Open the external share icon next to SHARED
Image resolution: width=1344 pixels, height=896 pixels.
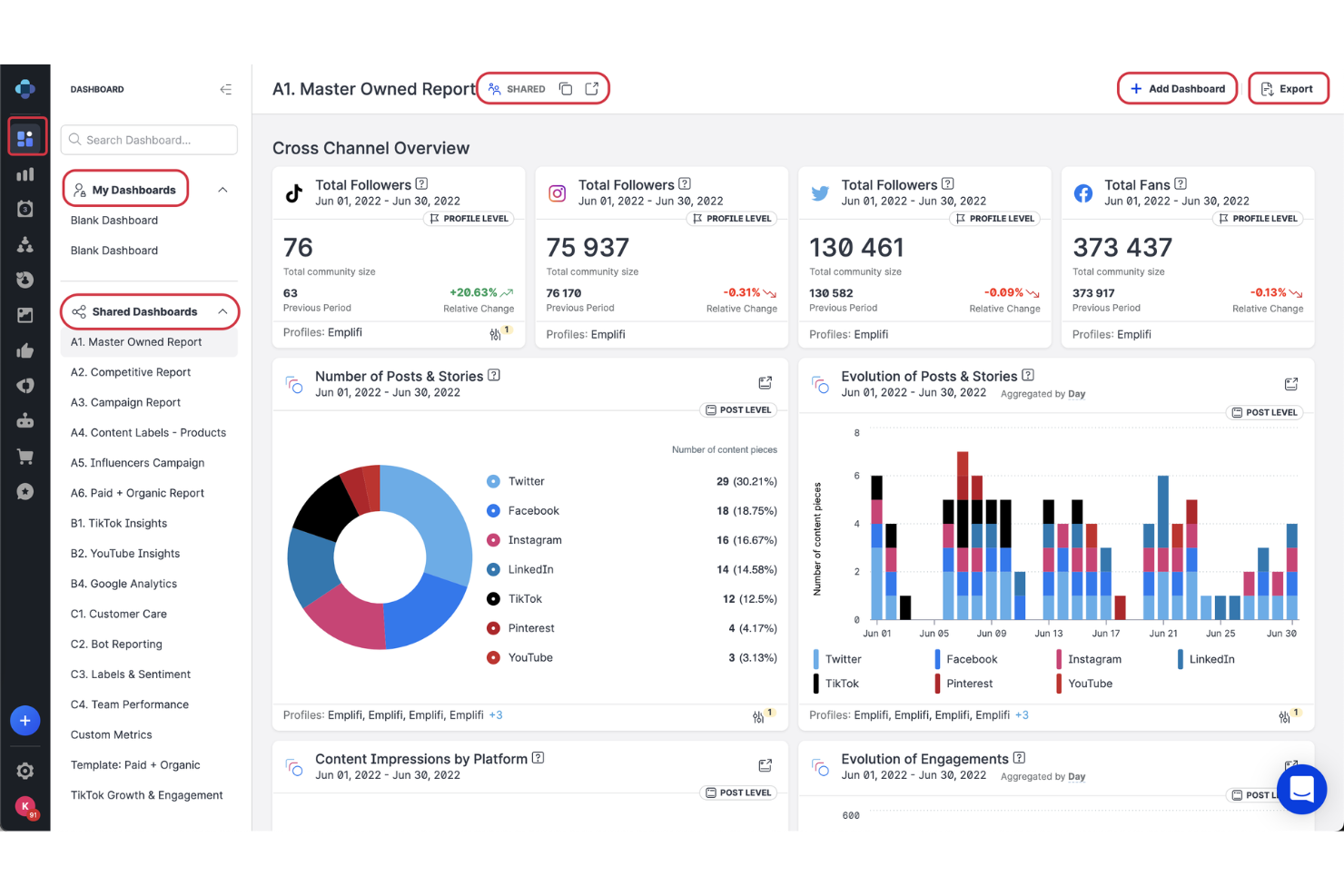[x=592, y=88]
